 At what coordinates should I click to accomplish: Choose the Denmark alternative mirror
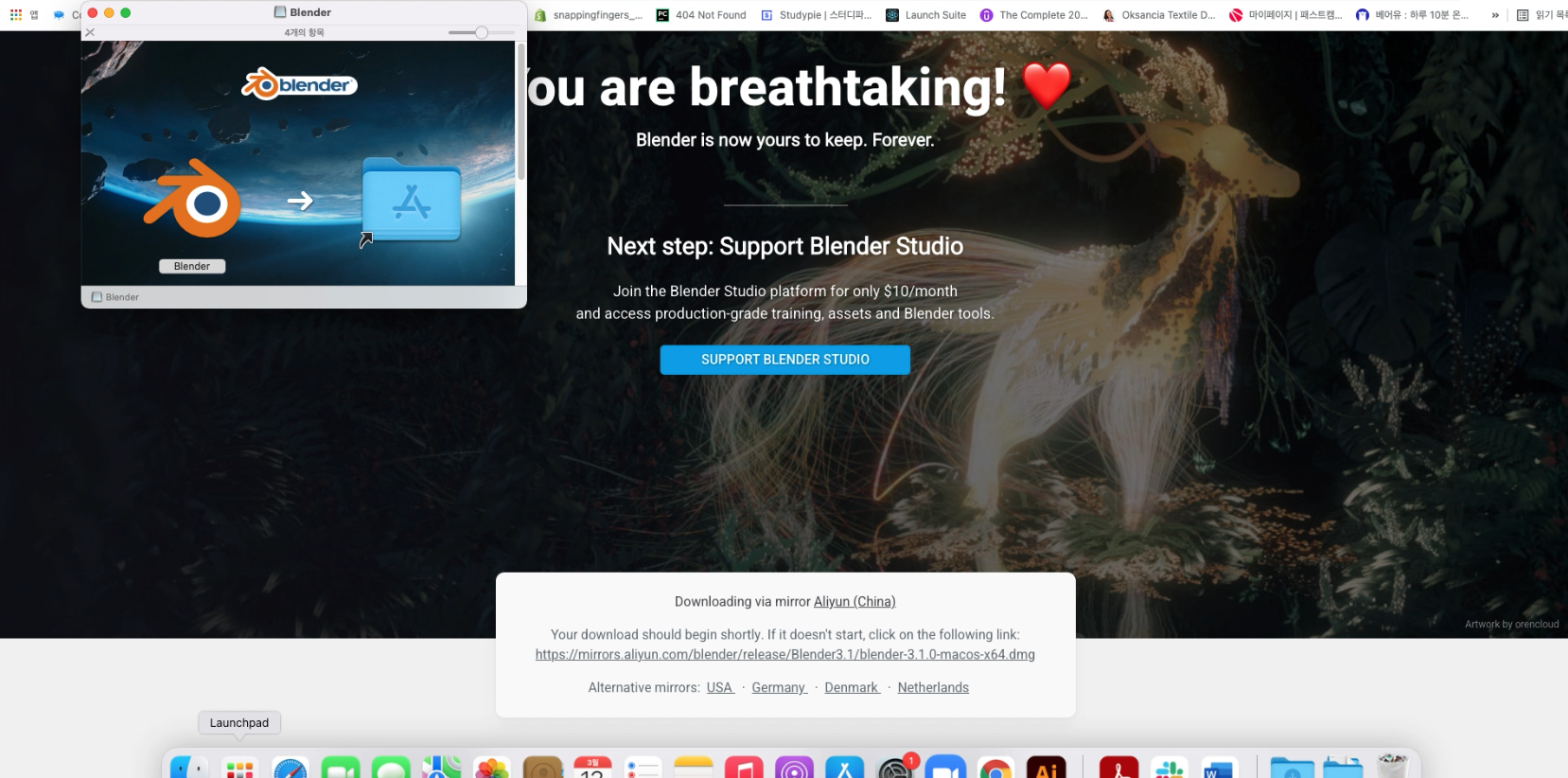click(x=852, y=688)
